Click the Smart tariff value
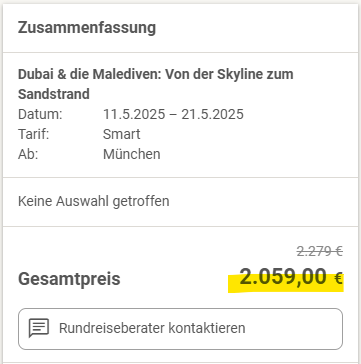The height and width of the screenshot is (364, 361). 122,134
